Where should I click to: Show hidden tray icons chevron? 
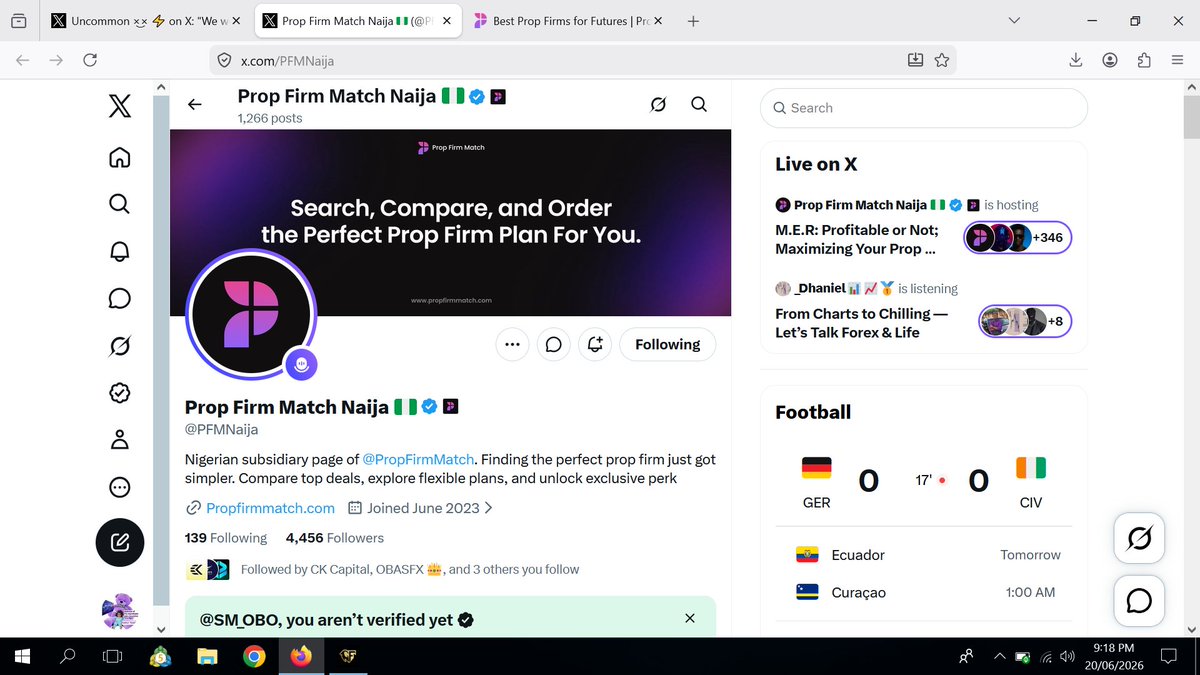pyautogui.click(x=999, y=657)
